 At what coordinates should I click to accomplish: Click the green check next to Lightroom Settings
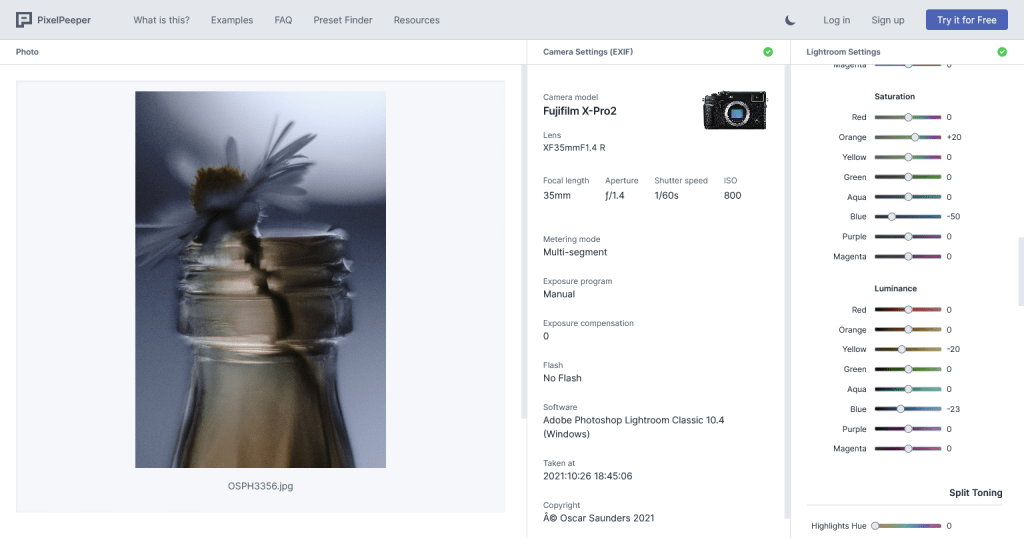(x=1002, y=52)
